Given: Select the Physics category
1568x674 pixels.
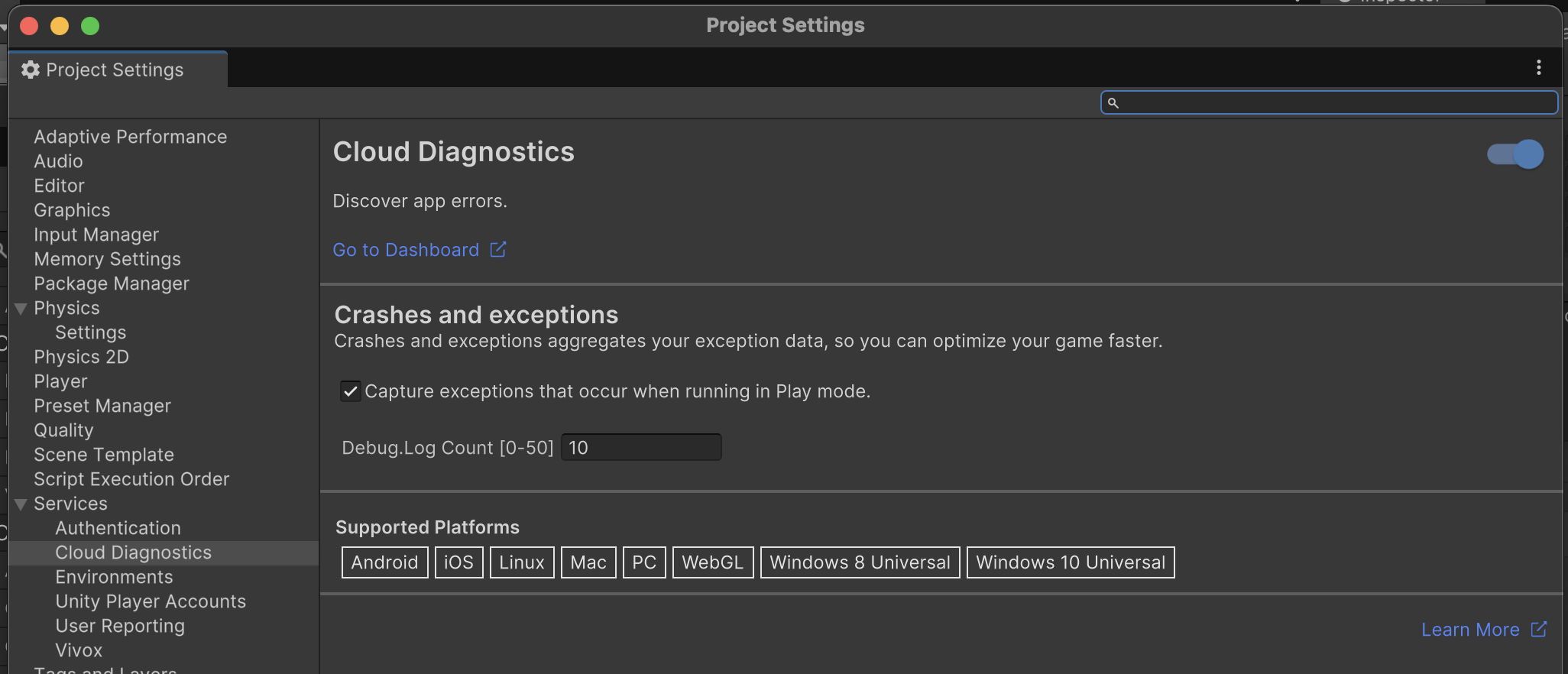Looking at the screenshot, I should pos(66,308).
